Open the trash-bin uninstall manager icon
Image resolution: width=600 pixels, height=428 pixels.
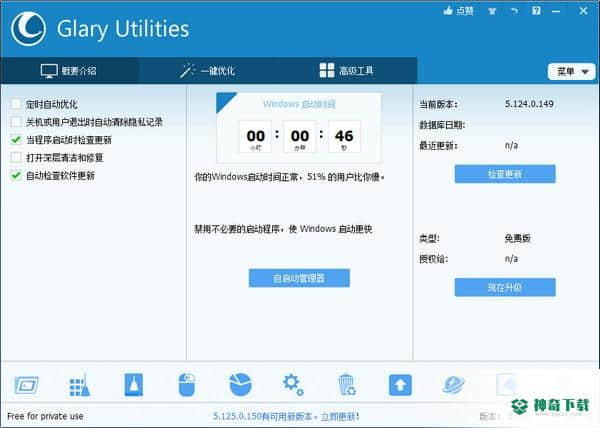[347, 385]
